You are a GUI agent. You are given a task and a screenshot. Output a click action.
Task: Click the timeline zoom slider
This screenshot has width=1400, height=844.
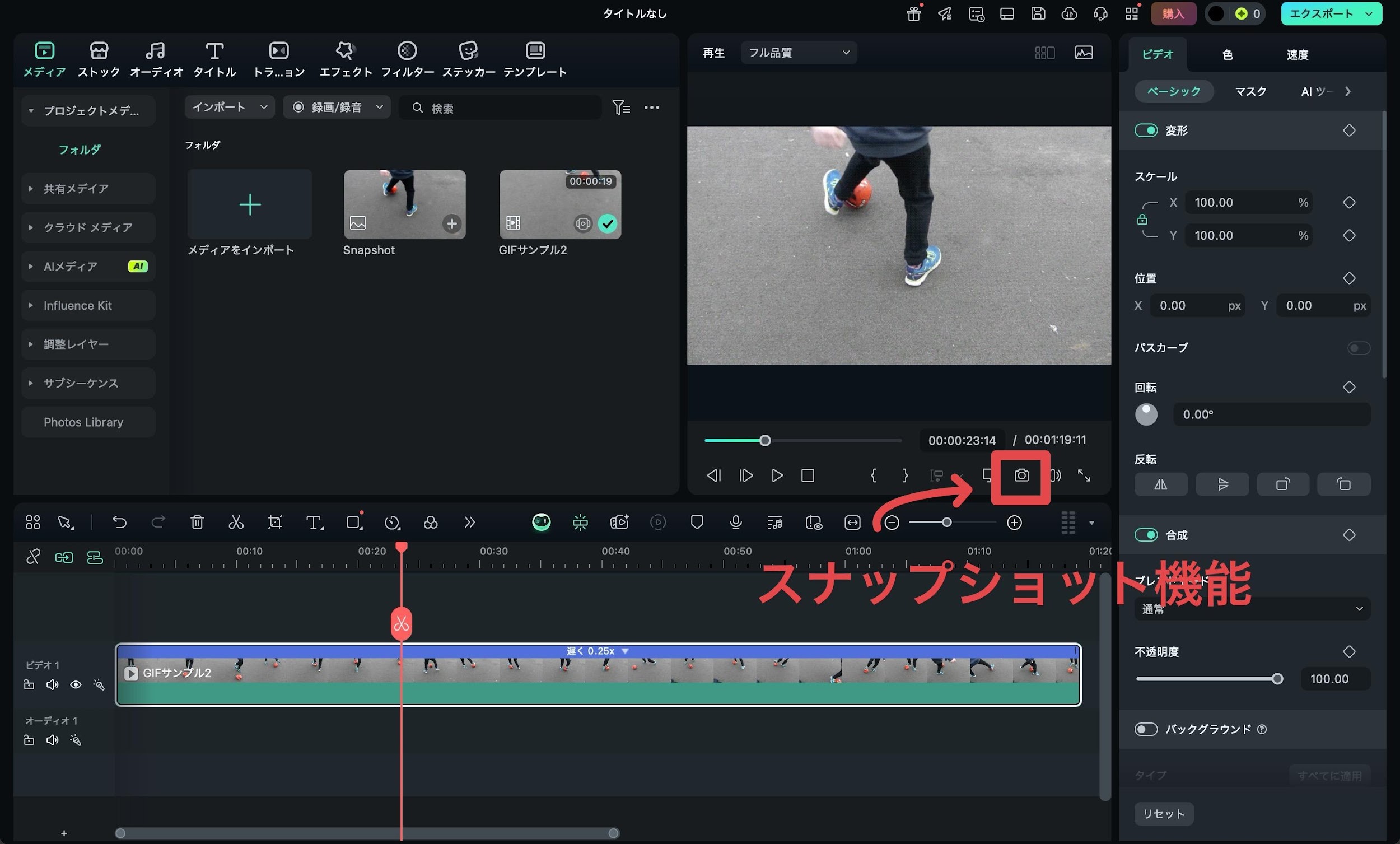pyautogui.click(x=952, y=523)
